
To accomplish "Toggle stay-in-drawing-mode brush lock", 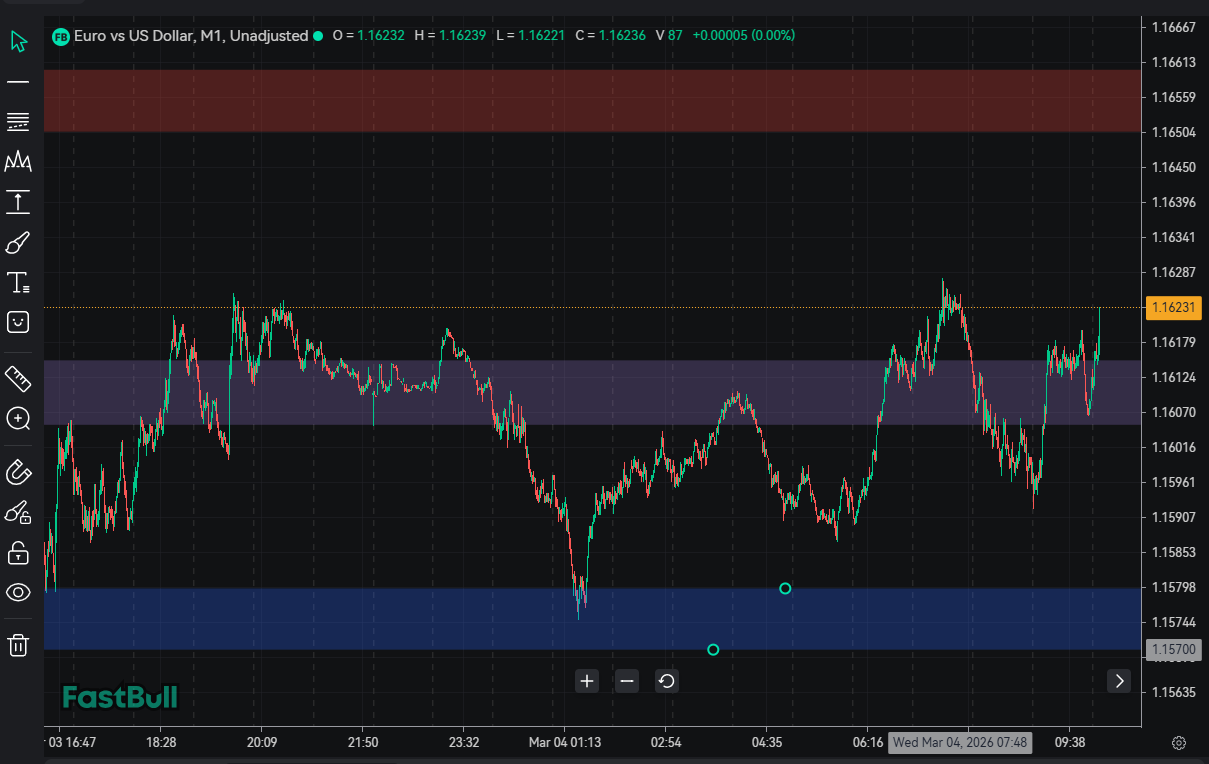I will point(18,513).
